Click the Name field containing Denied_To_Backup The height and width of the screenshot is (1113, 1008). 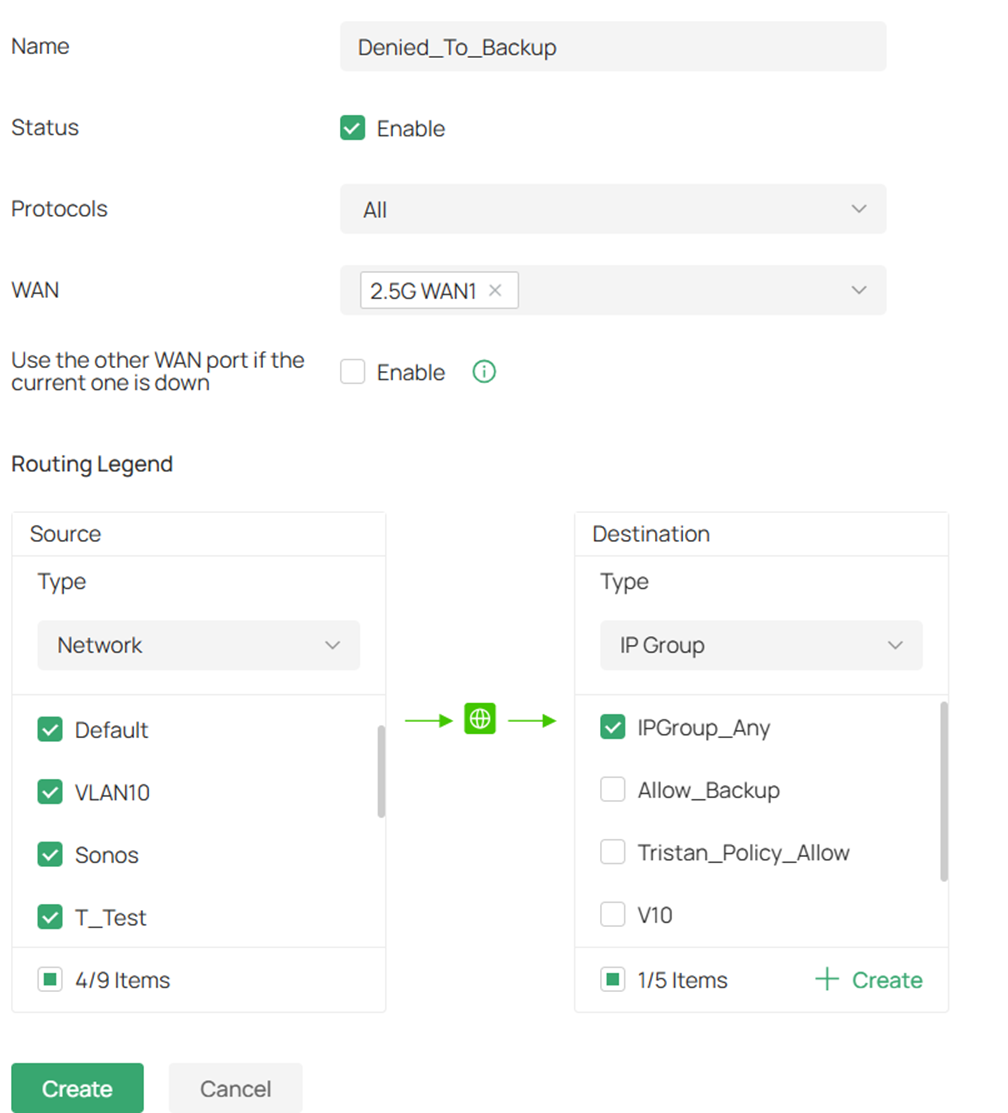tap(613, 46)
